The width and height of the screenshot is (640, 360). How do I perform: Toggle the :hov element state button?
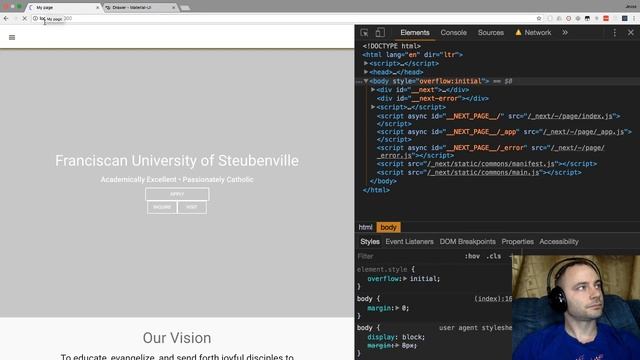(472, 256)
